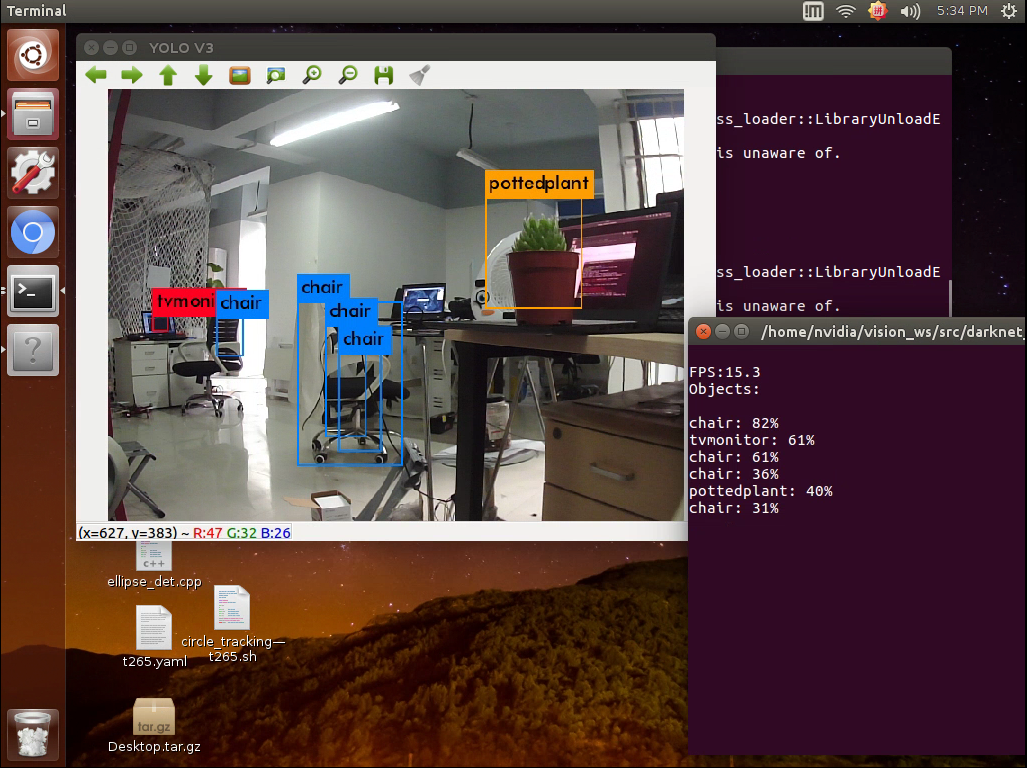The image size is (1027, 768).
Task: Close the darknet terminal window
Action: click(703, 331)
